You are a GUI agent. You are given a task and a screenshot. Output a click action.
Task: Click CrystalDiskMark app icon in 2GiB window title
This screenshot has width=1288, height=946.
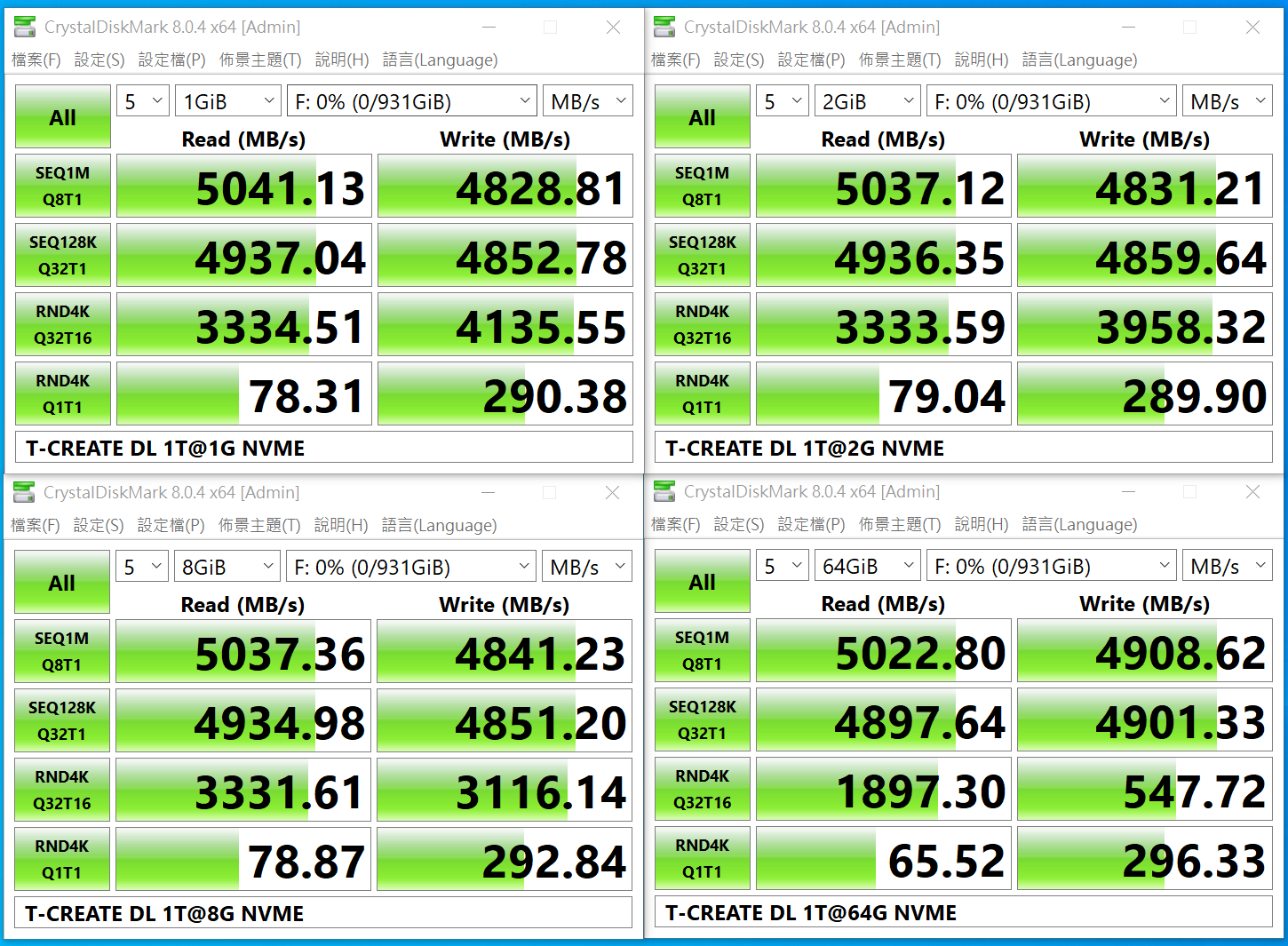(664, 28)
